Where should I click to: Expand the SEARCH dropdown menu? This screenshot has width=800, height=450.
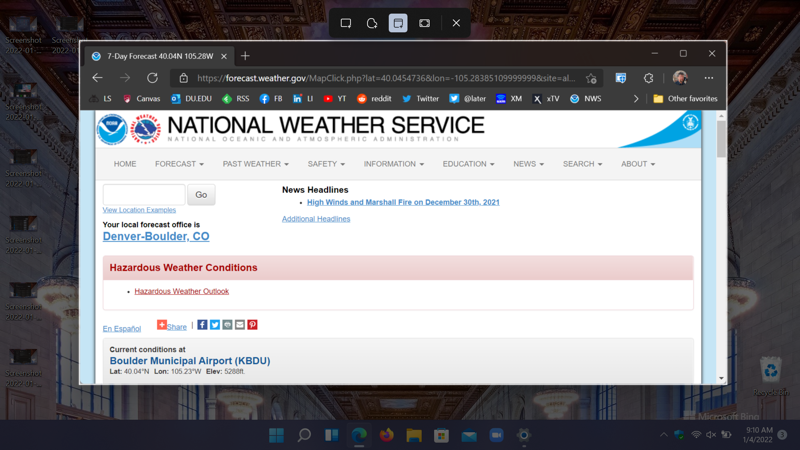coord(582,164)
